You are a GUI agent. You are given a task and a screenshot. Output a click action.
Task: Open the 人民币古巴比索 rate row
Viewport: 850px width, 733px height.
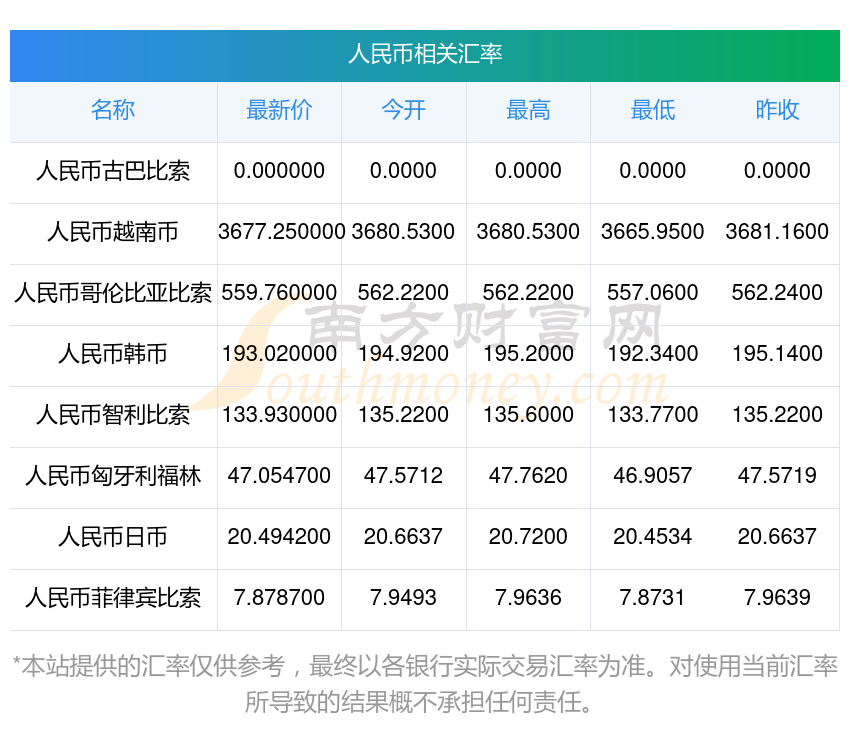pyautogui.click(x=113, y=171)
